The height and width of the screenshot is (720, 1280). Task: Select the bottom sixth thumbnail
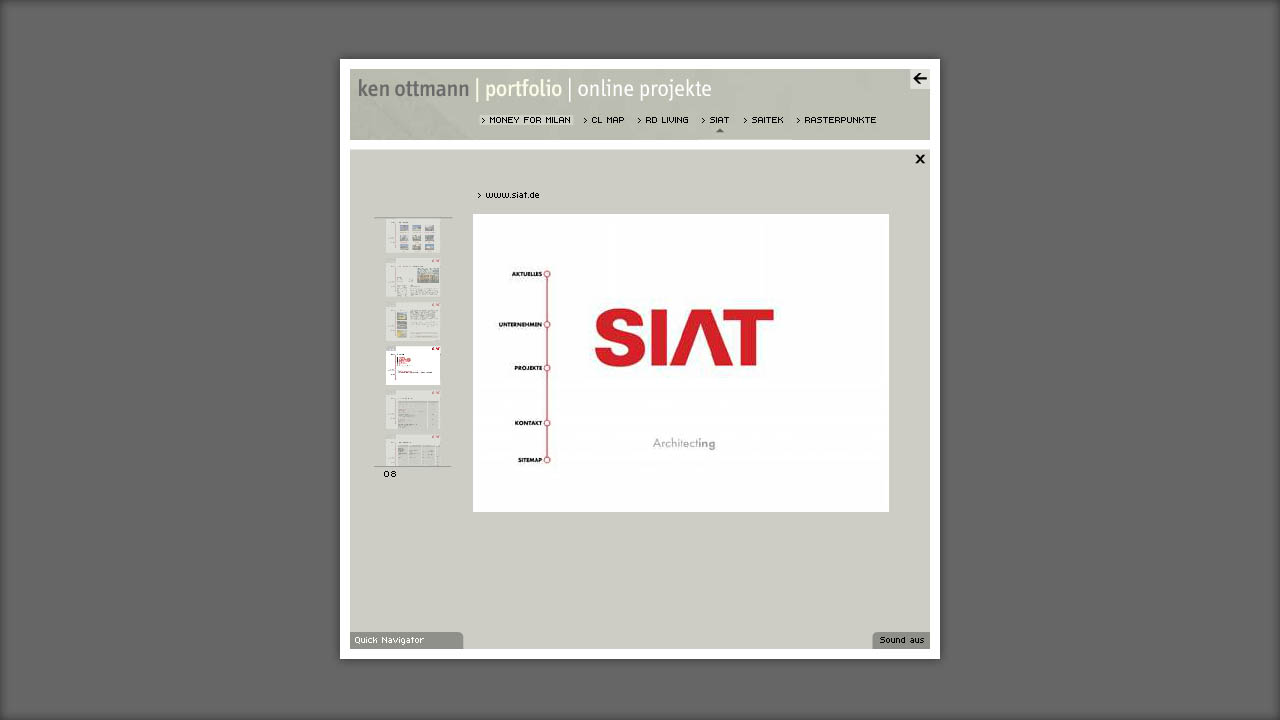pos(413,450)
